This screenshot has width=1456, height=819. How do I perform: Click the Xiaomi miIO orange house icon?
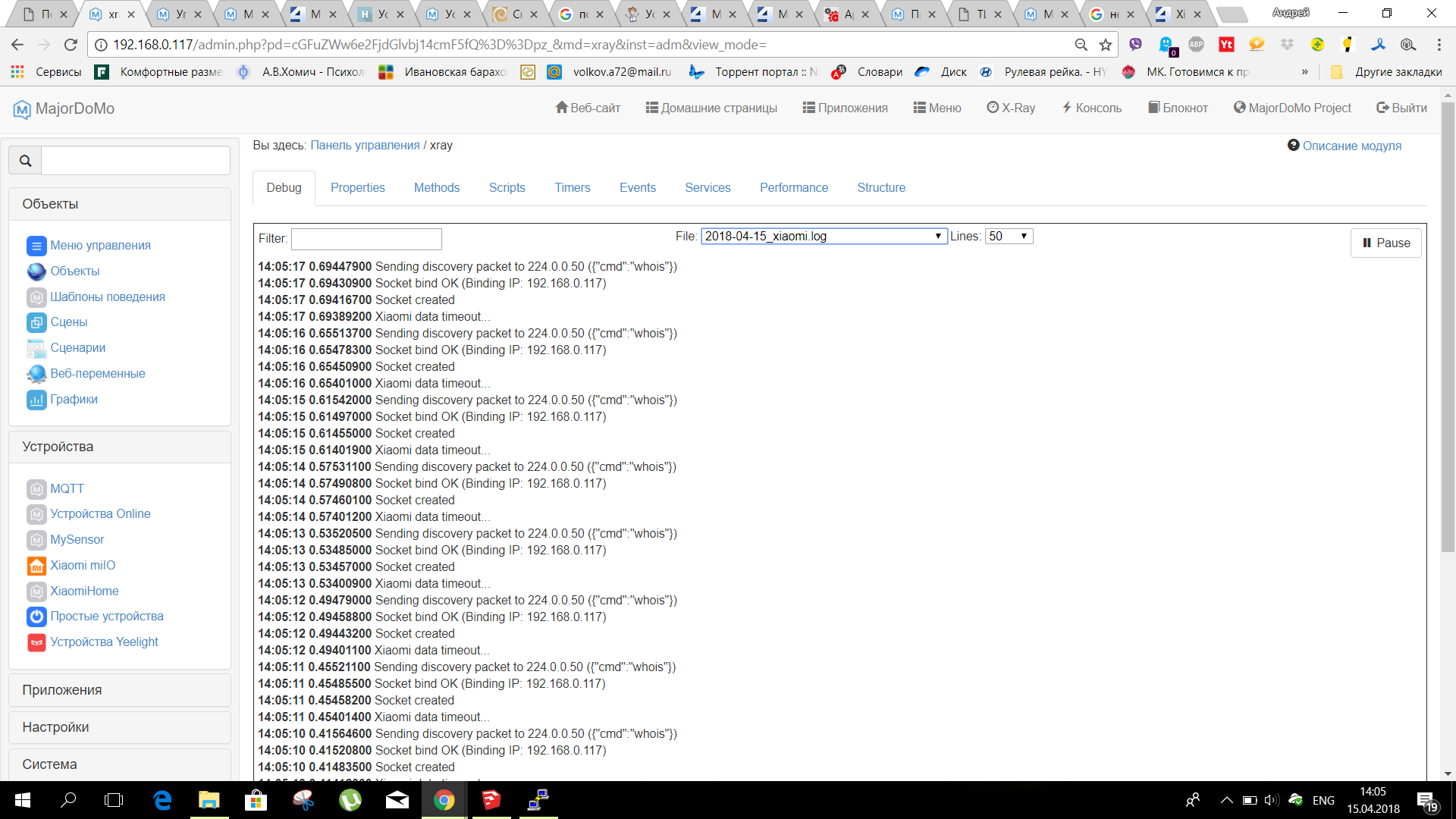point(36,566)
